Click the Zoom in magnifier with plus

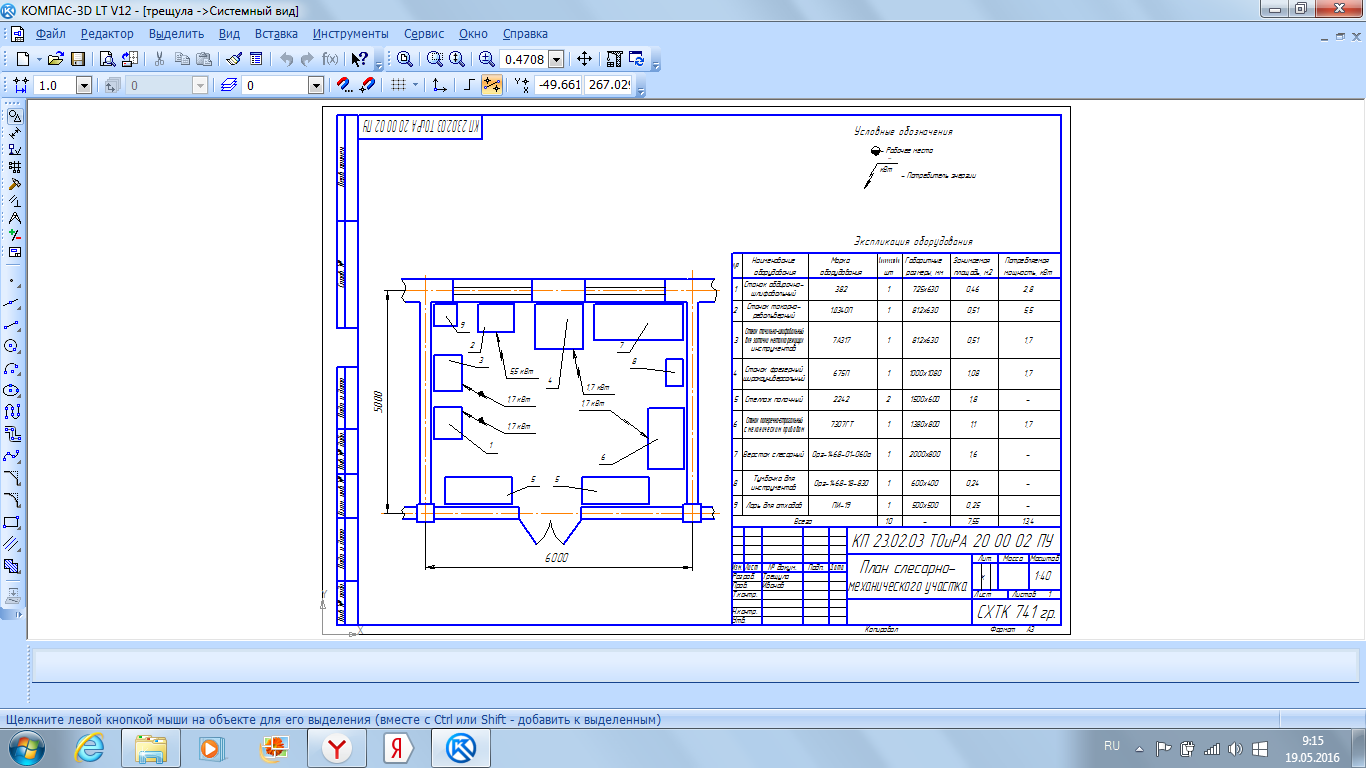point(486,59)
